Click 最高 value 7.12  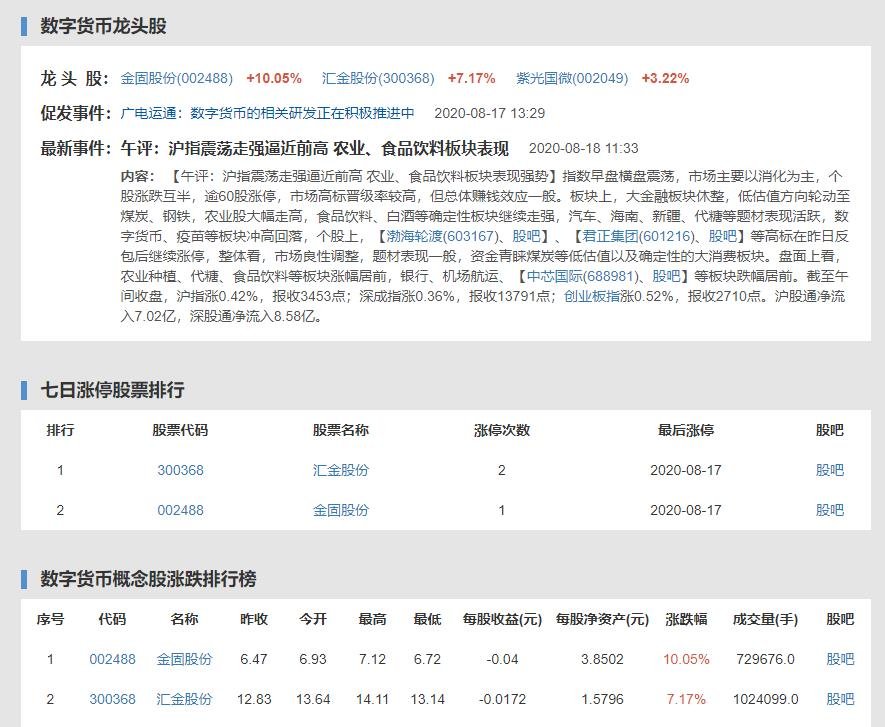coord(373,659)
